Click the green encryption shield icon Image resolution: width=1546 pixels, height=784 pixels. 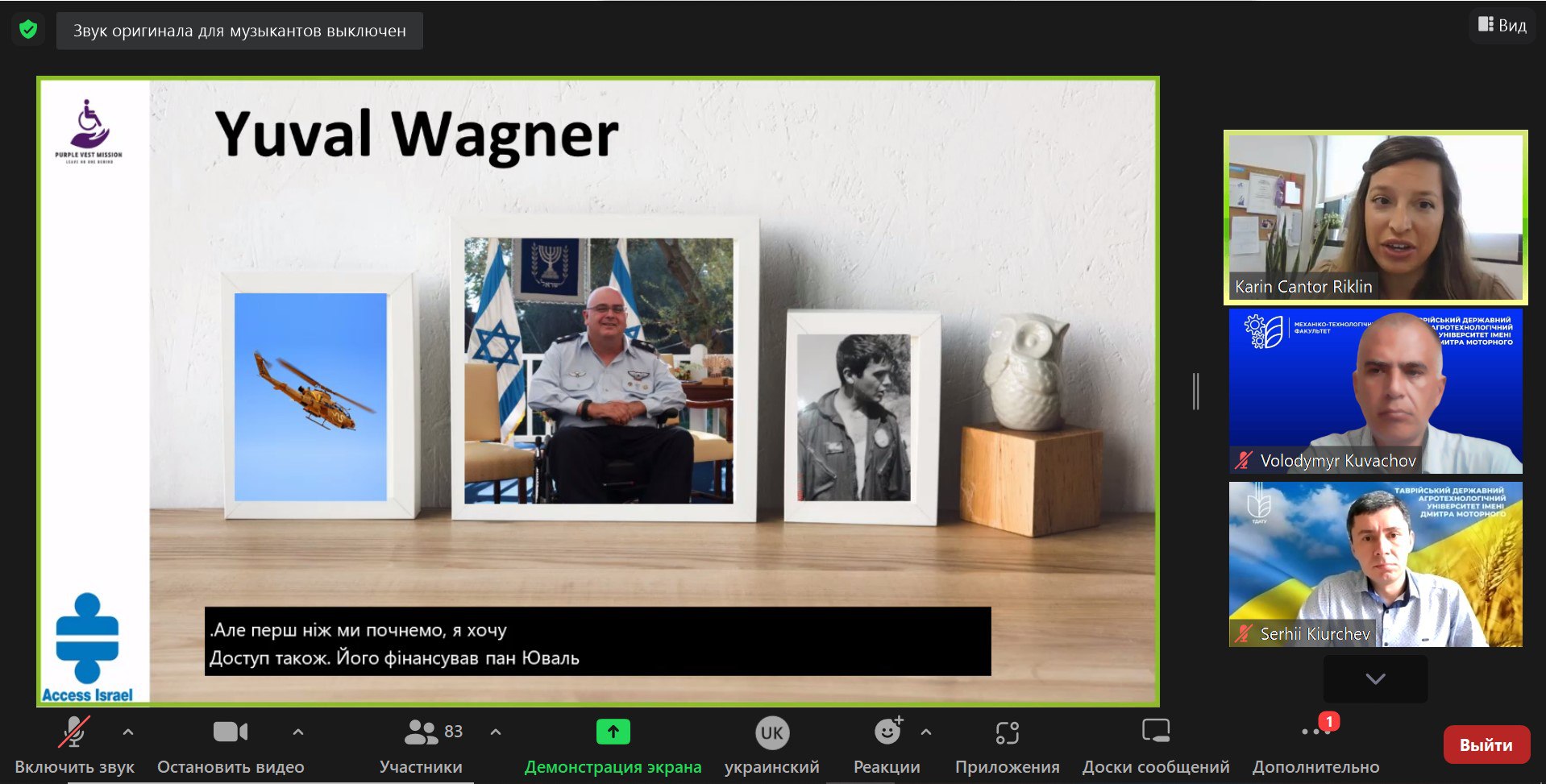pyautogui.click(x=28, y=30)
